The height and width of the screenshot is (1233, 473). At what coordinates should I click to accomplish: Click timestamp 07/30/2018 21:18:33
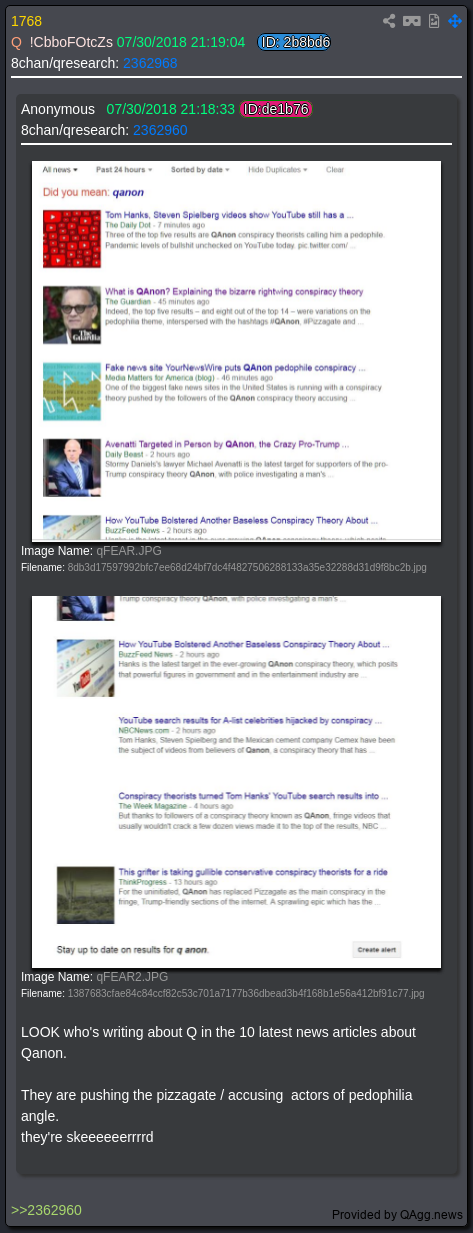171,109
